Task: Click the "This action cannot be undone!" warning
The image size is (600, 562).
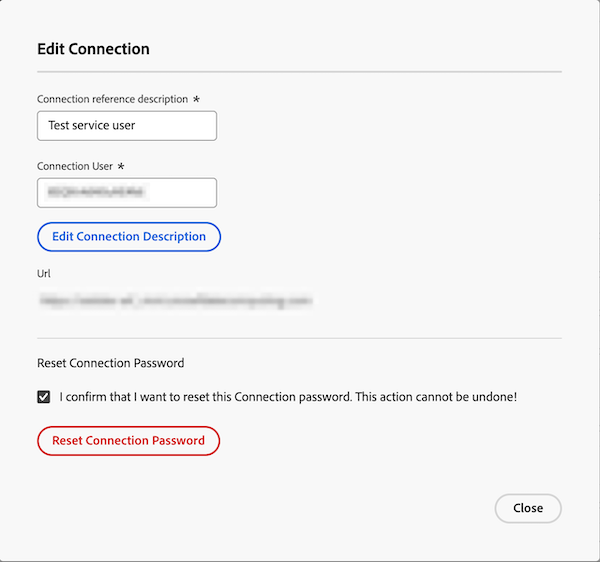Action: (x=435, y=397)
